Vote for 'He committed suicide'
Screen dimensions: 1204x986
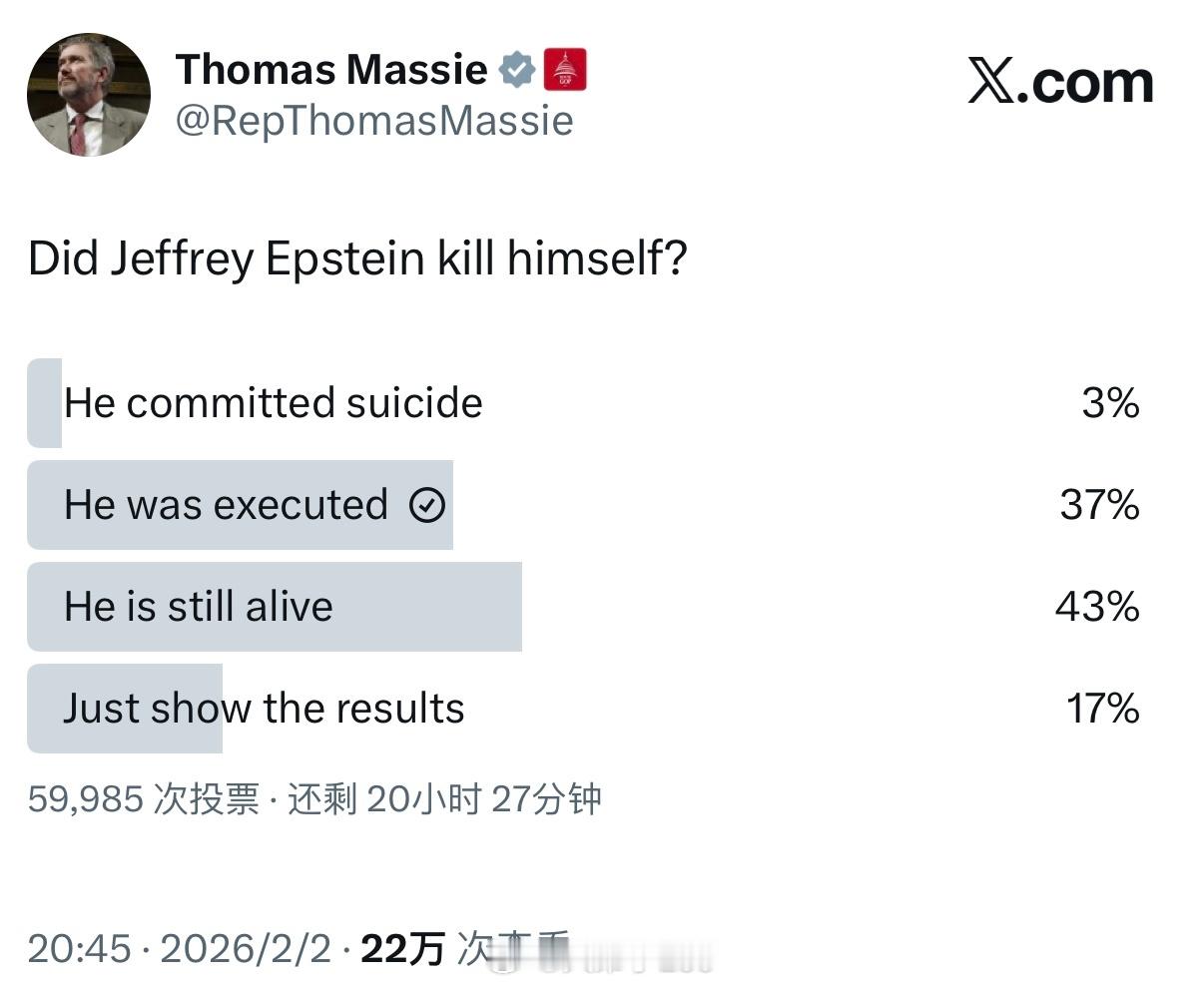point(274,403)
